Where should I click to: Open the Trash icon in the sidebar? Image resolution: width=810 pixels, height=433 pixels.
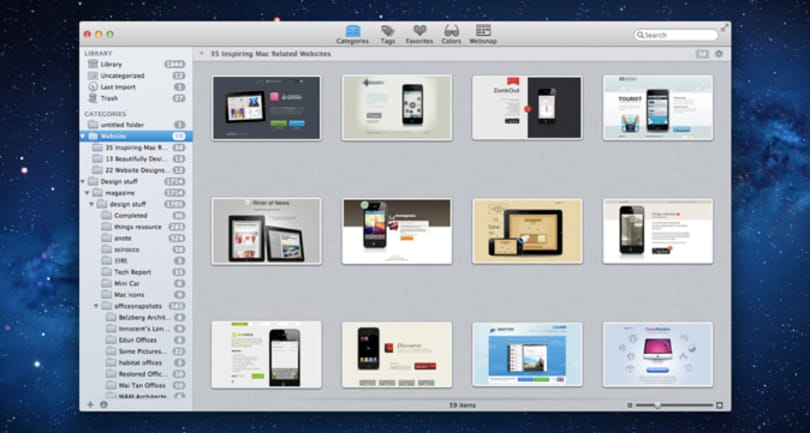[93, 98]
